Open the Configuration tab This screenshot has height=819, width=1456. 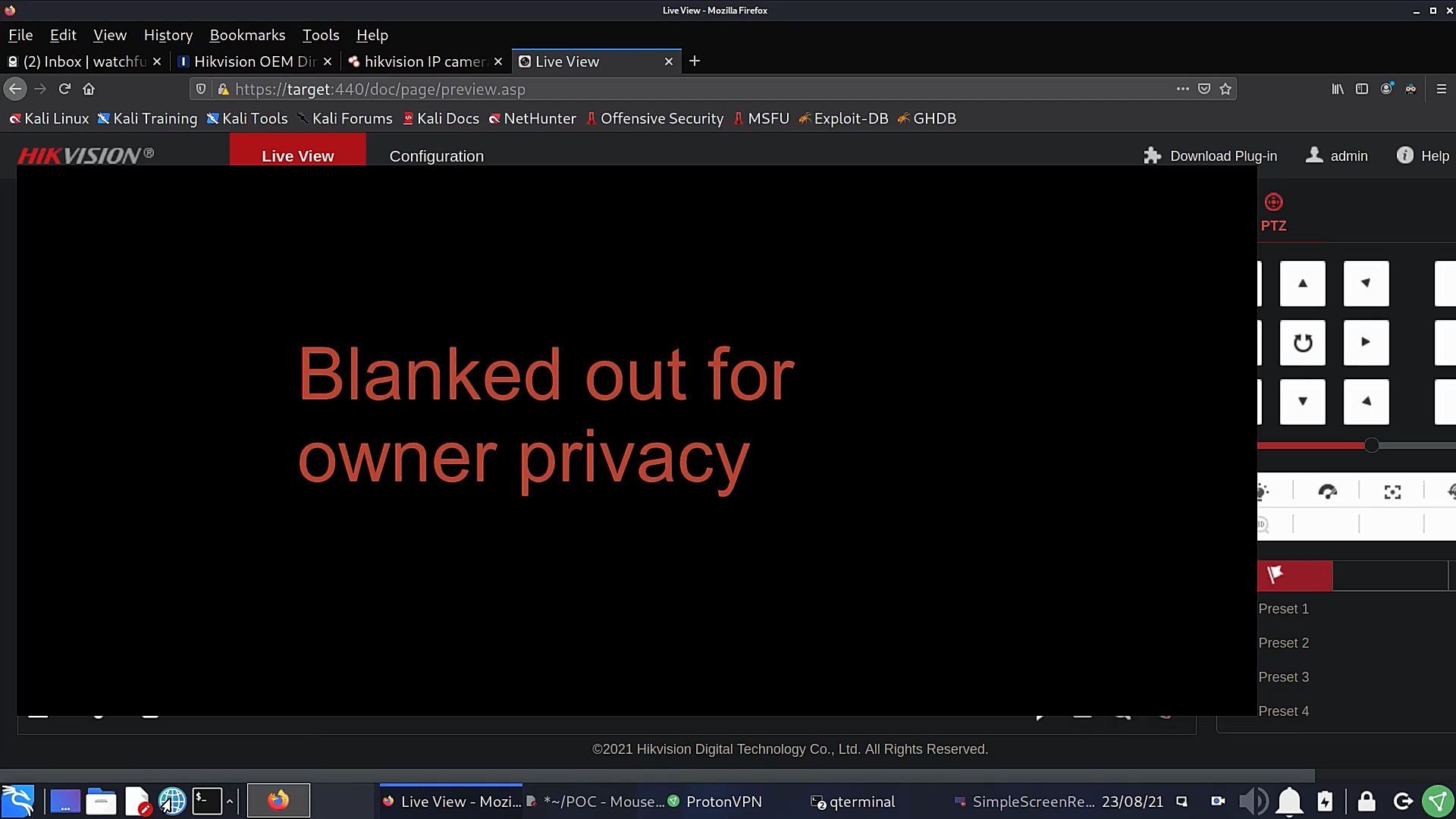436,156
